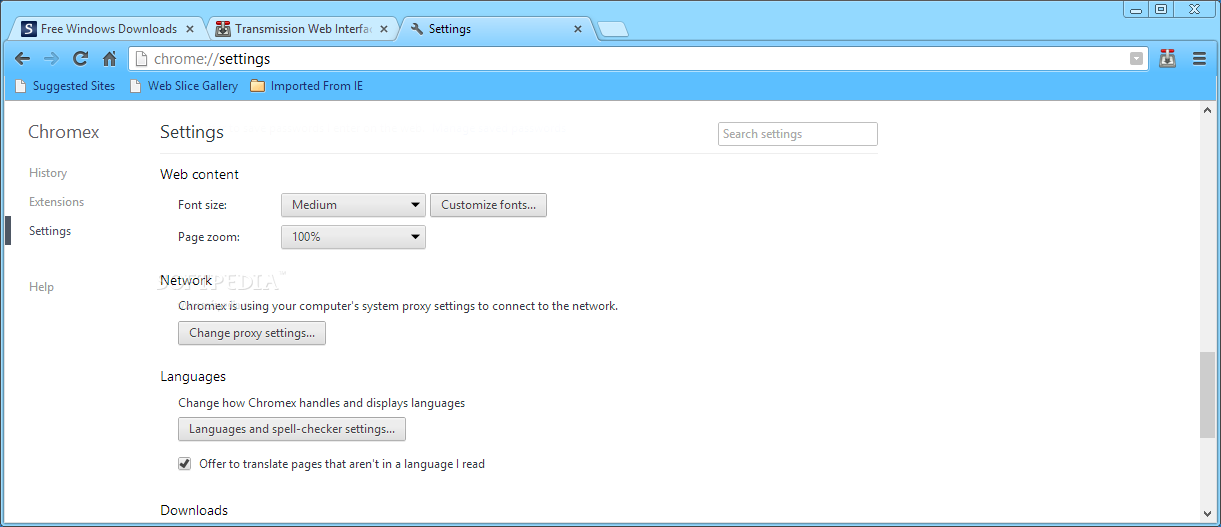The image size is (1221, 527).
Task: Click the Downloads section heading
Action: coord(194,510)
